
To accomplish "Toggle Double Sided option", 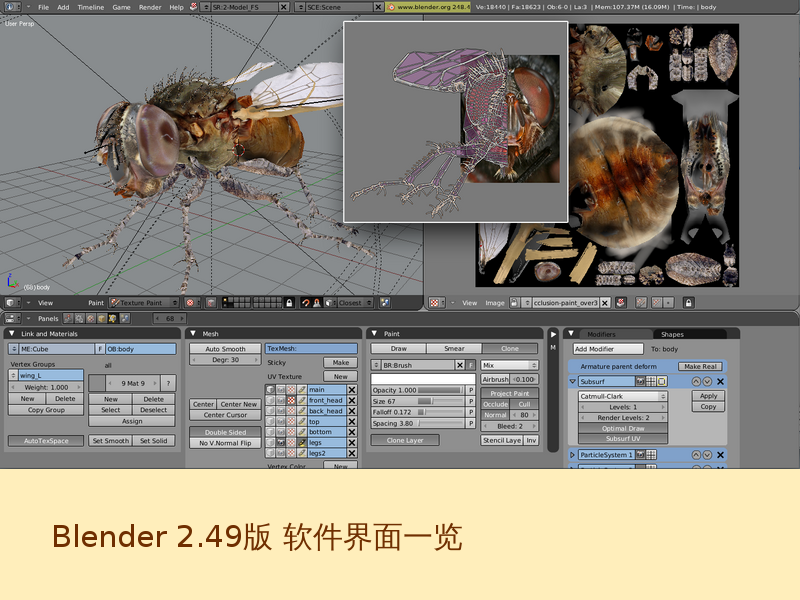I will [225, 432].
